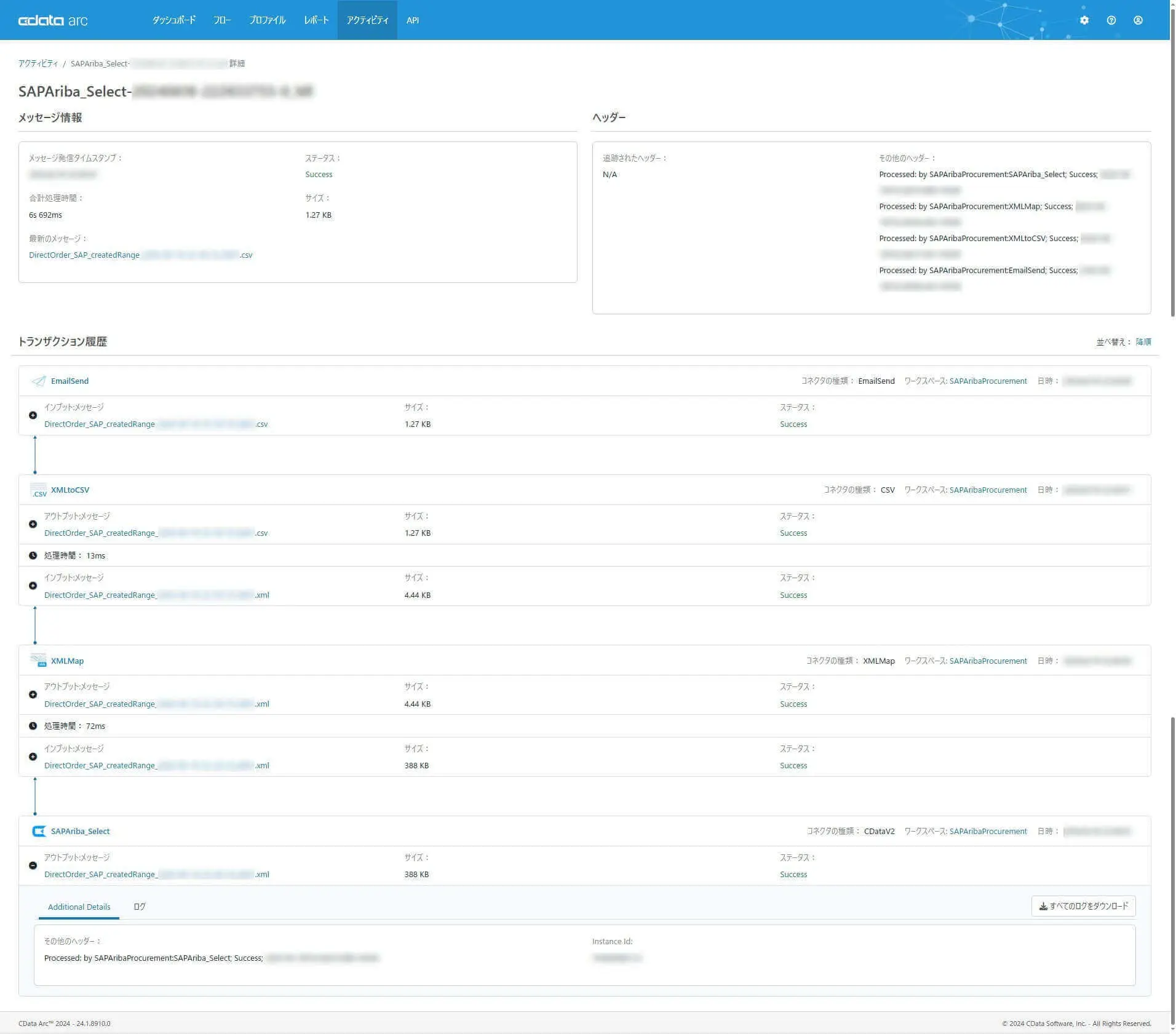The image size is (1176, 1034).
Task: Click the CDataV2 connector type value
Action: tap(879, 832)
